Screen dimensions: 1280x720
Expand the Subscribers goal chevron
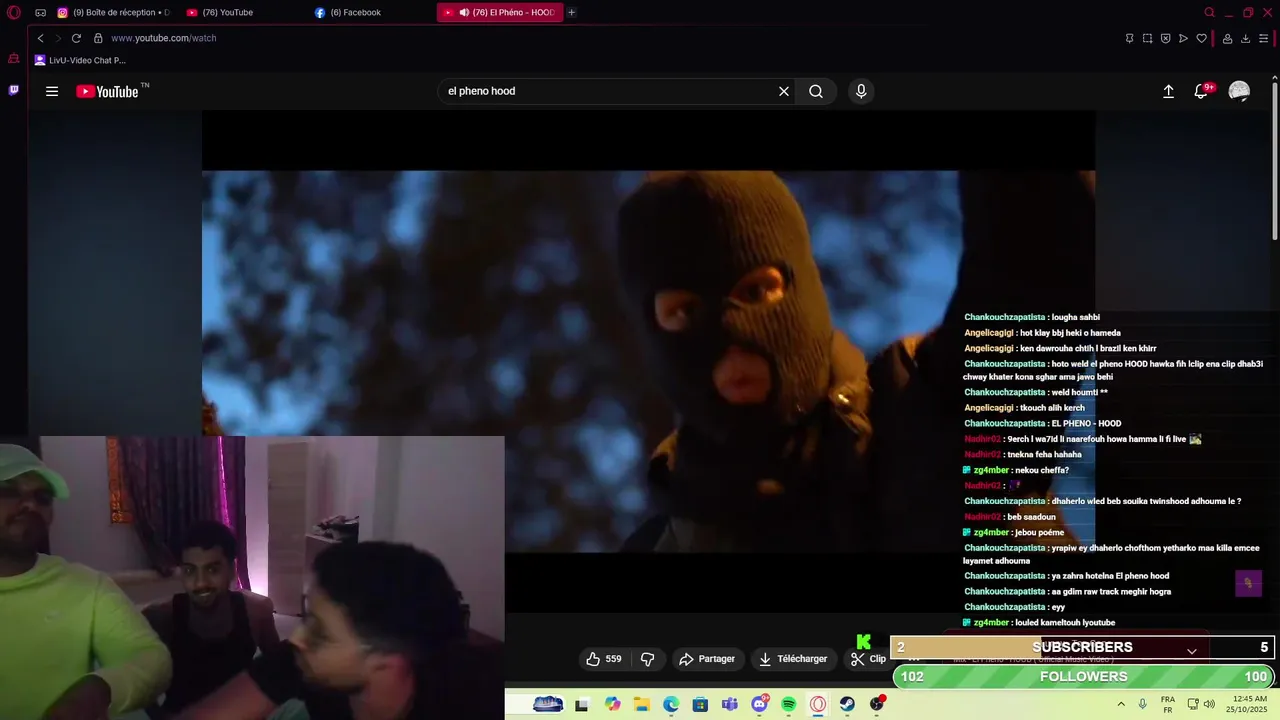[x=1191, y=651]
